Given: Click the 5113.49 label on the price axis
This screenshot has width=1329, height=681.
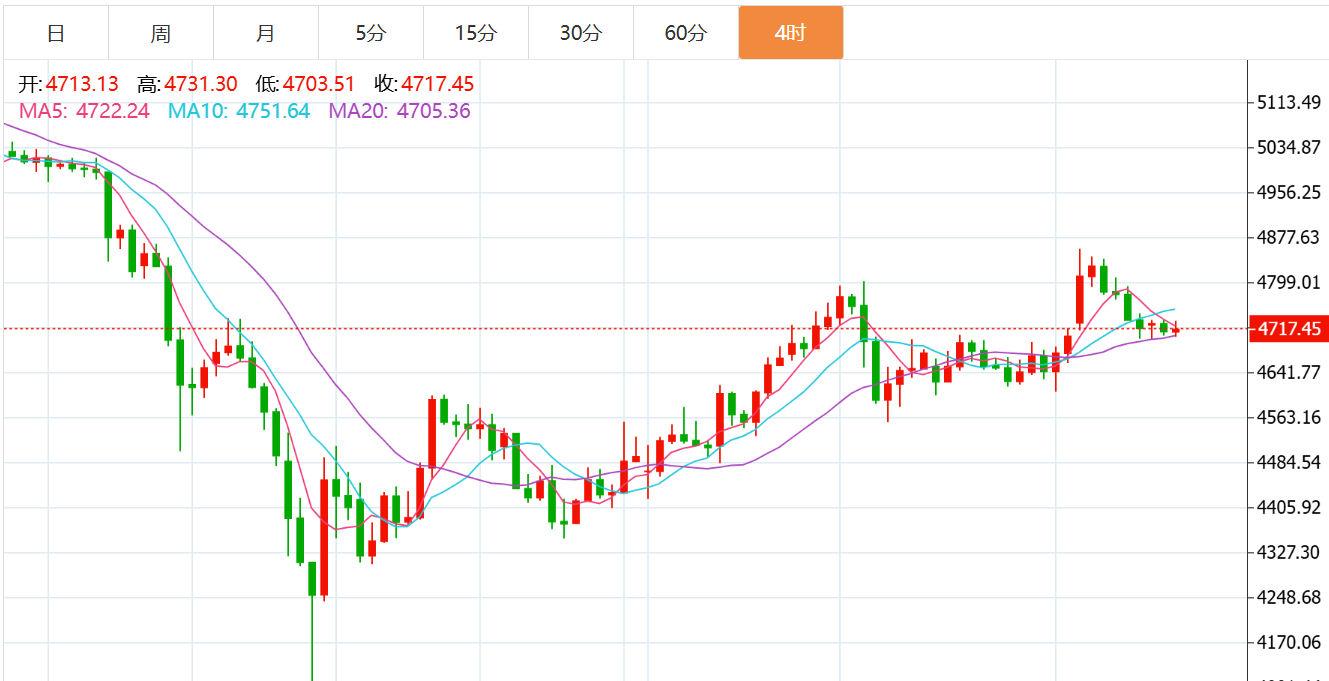Looking at the screenshot, I should 1289,103.
